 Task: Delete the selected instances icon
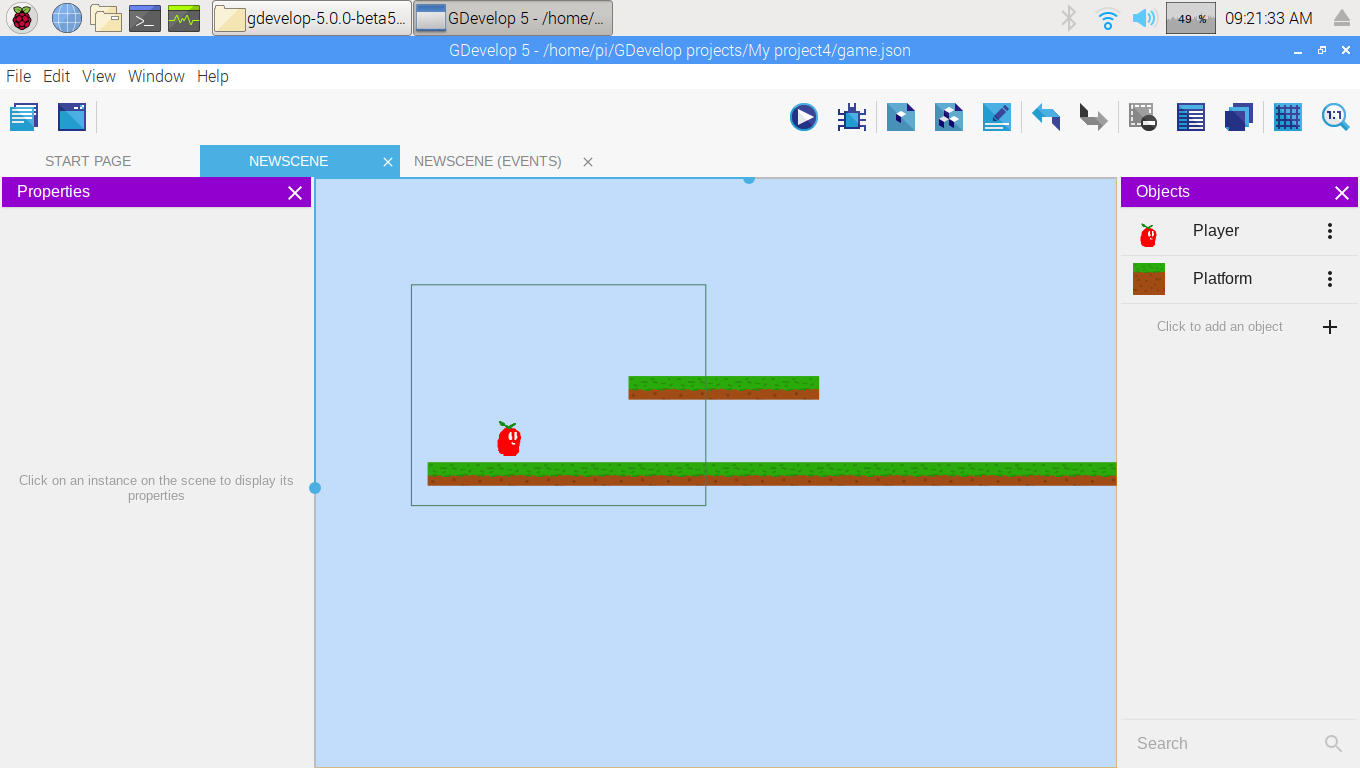[x=1143, y=117]
